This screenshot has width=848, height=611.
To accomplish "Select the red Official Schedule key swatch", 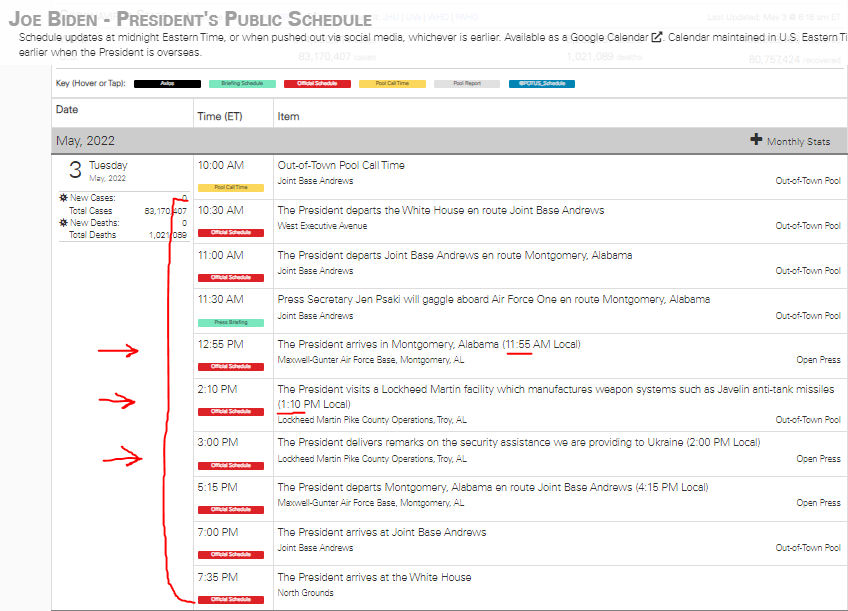I will pos(317,84).
